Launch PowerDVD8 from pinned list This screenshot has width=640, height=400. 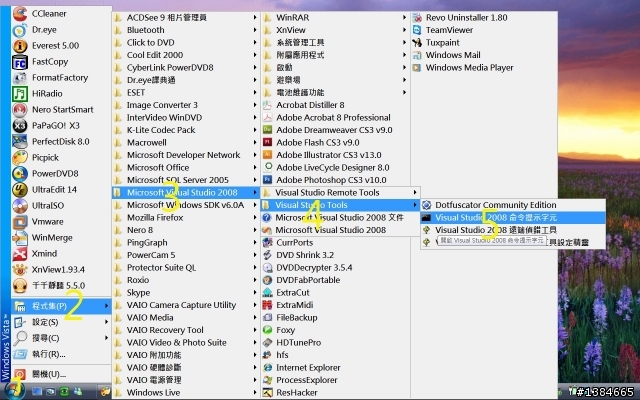[61, 173]
